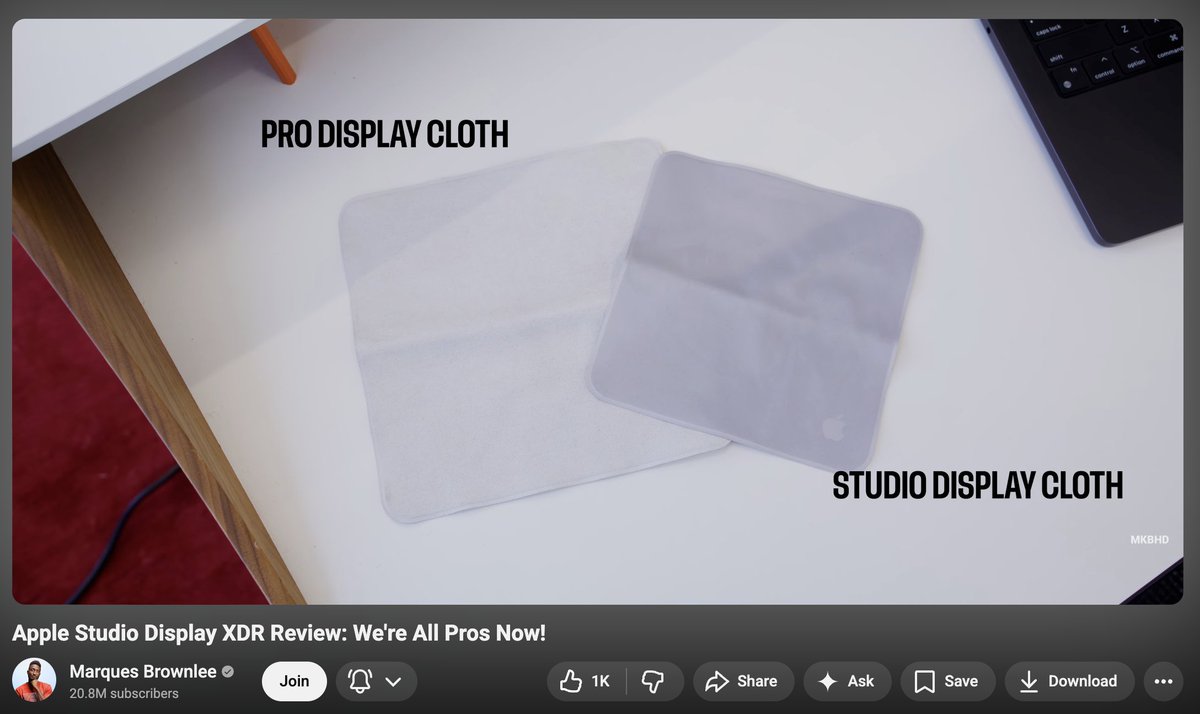Open the Ask AI assistant
The height and width of the screenshot is (714, 1200).
(846, 681)
